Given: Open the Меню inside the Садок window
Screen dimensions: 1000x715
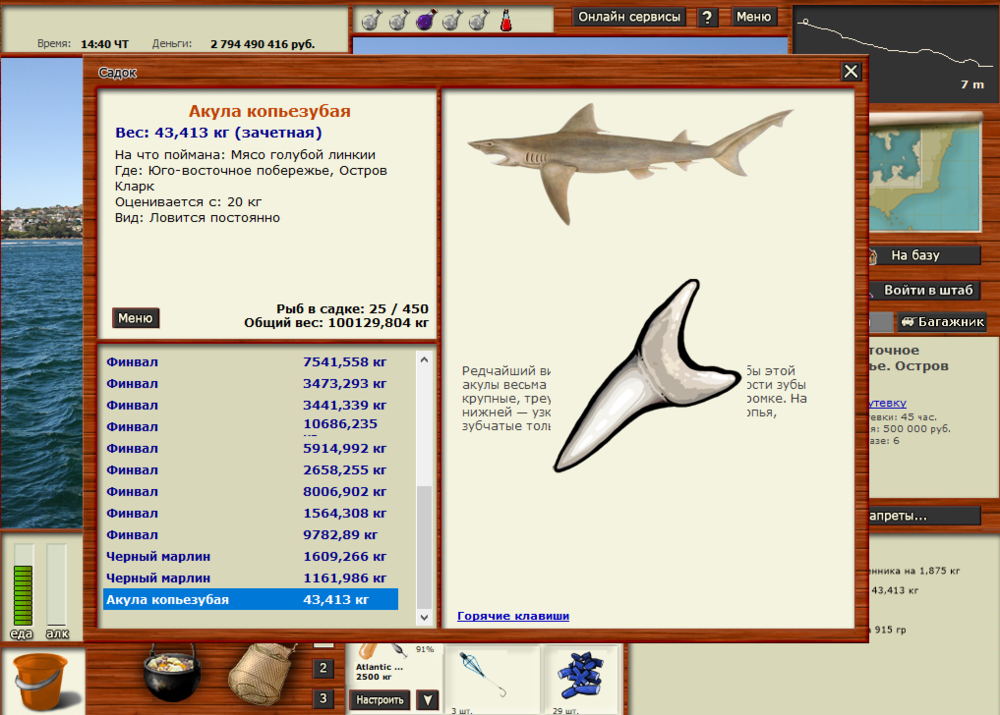Looking at the screenshot, I should tap(135, 317).
